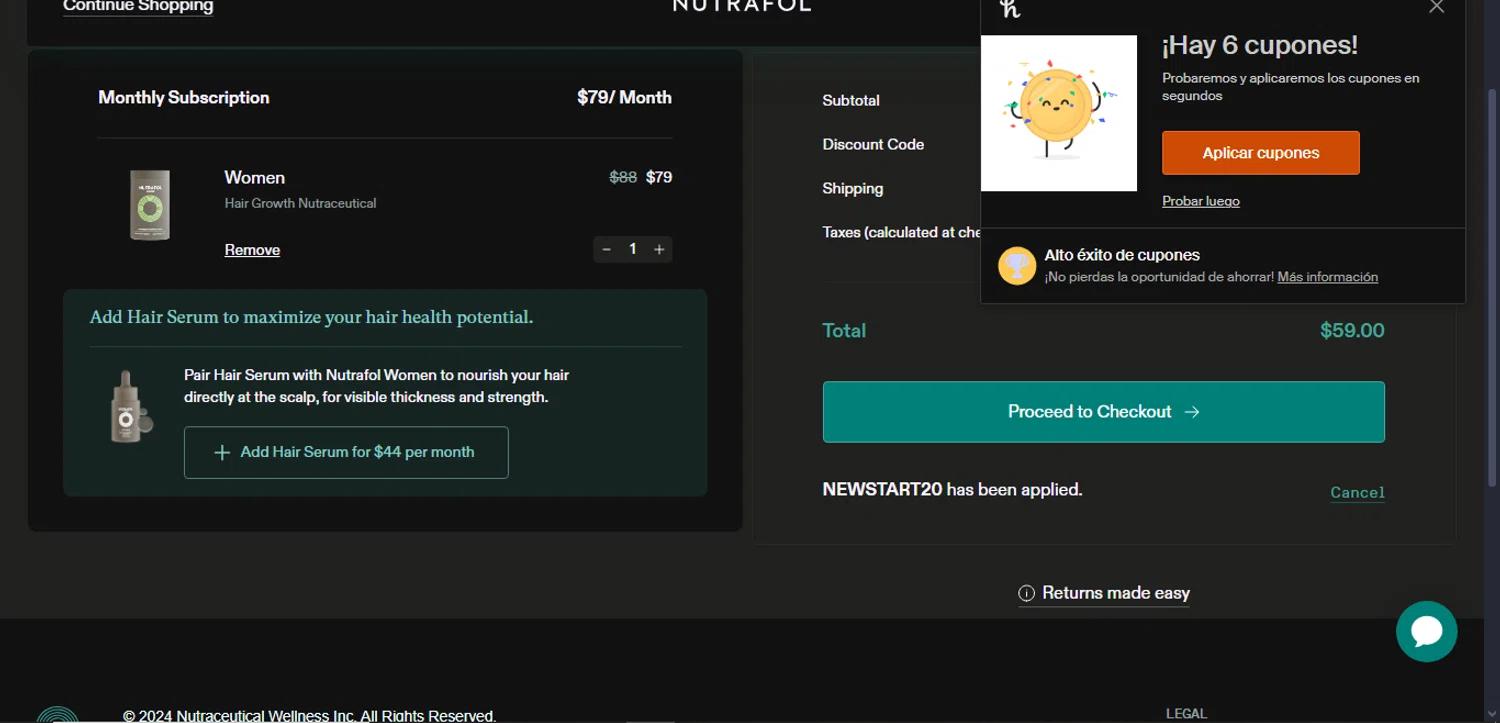Viewport: 1500px width, 723px height.
Task: Click the Alto éxito de cupones text
Action: pyautogui.click(x=1122, y=255)
